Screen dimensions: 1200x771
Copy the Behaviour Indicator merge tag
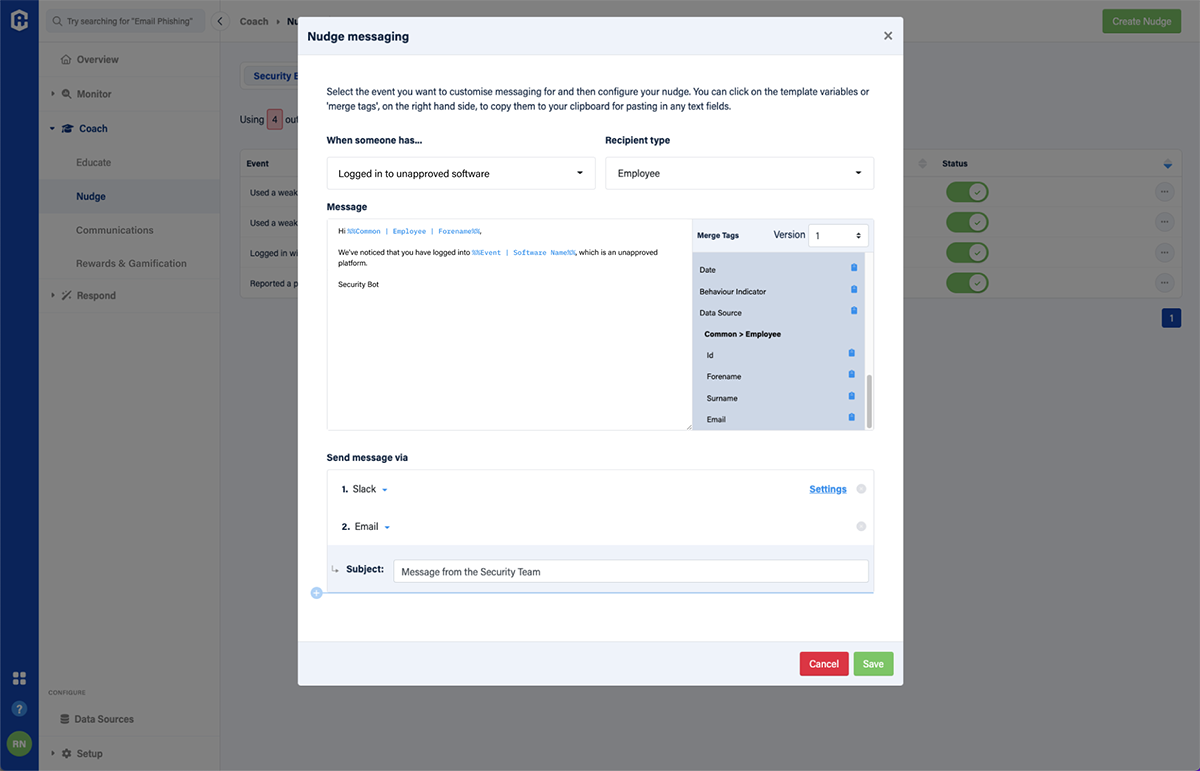pyautogui.click(x=851, y=290)
